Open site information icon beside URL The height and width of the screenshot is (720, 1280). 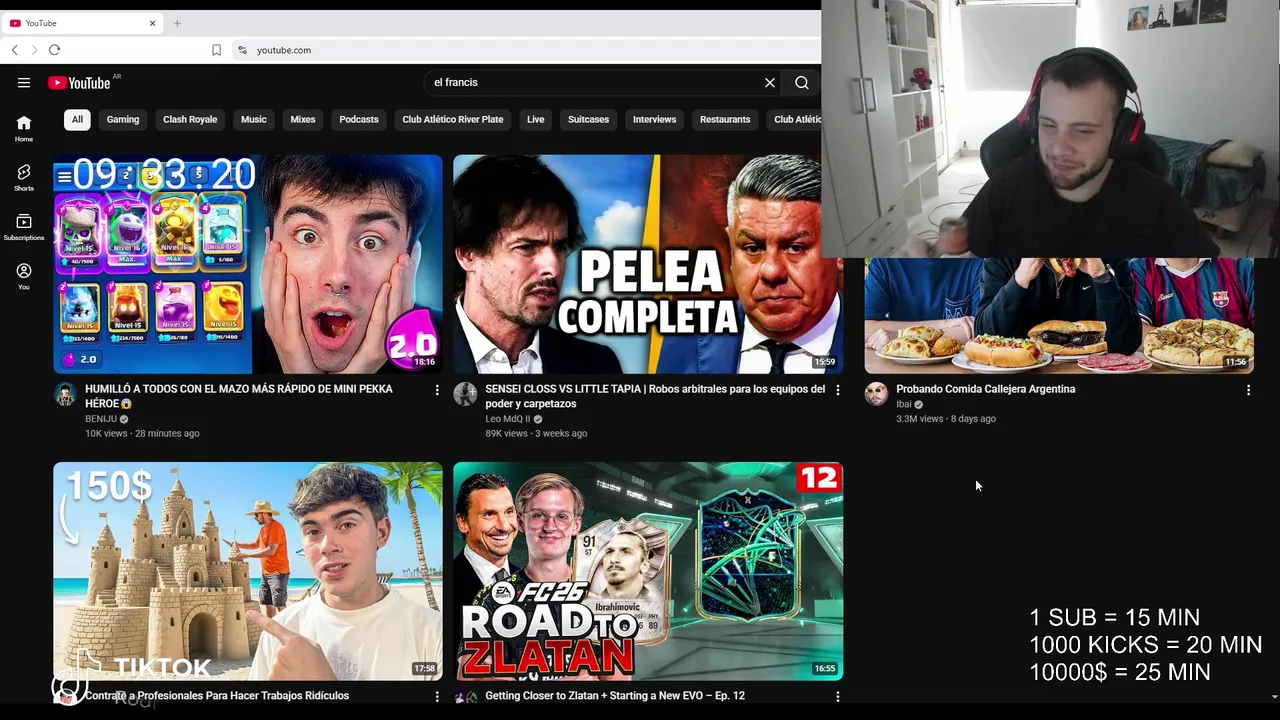click(242, 50)
